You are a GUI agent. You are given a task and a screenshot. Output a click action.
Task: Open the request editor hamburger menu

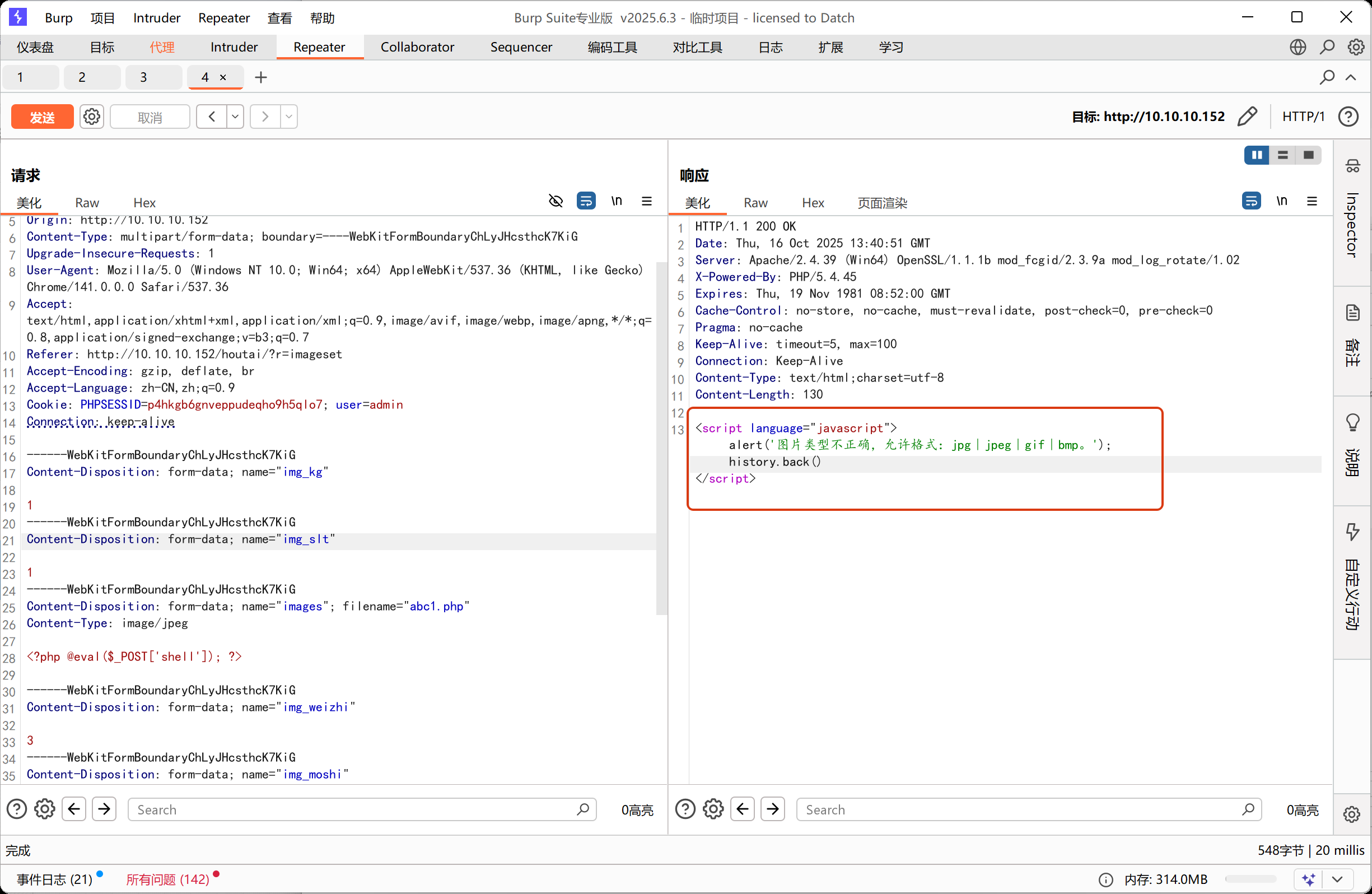[647, 201]
